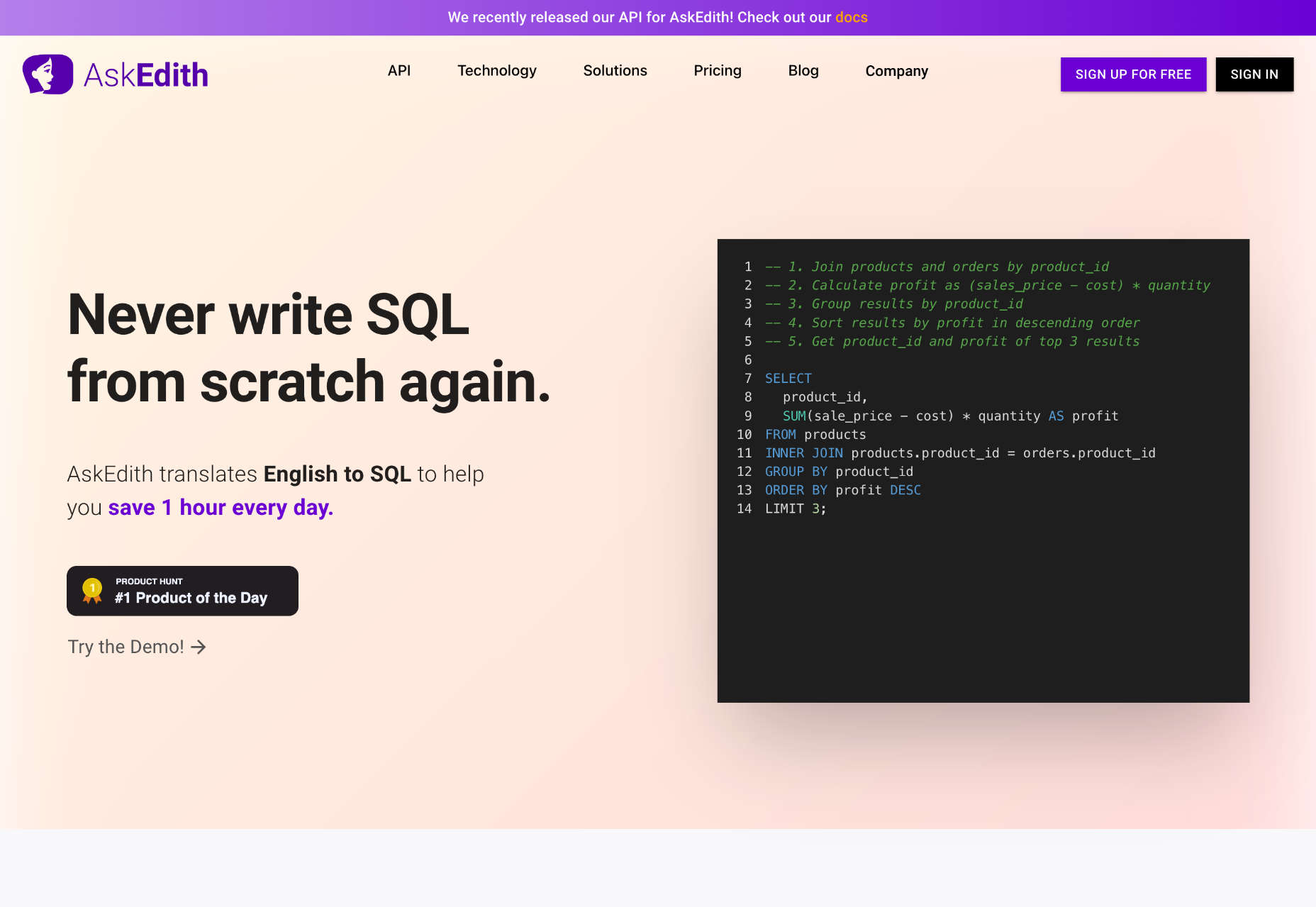
Task: Click the 'LIMIT 3;' line in the code
Action: (x=796, y=509)
